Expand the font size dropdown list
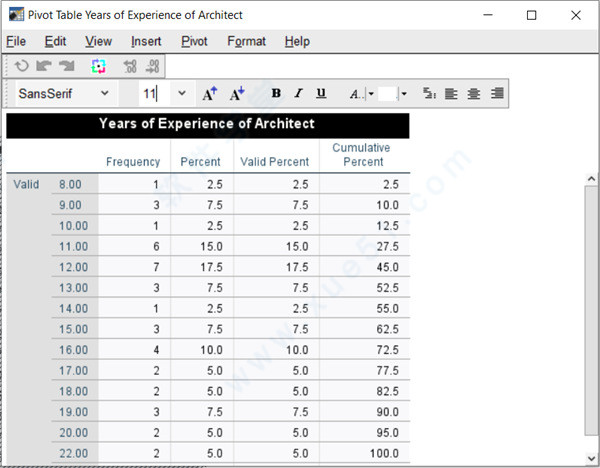Viewport: 600px width, 468px height. (182, 94)
